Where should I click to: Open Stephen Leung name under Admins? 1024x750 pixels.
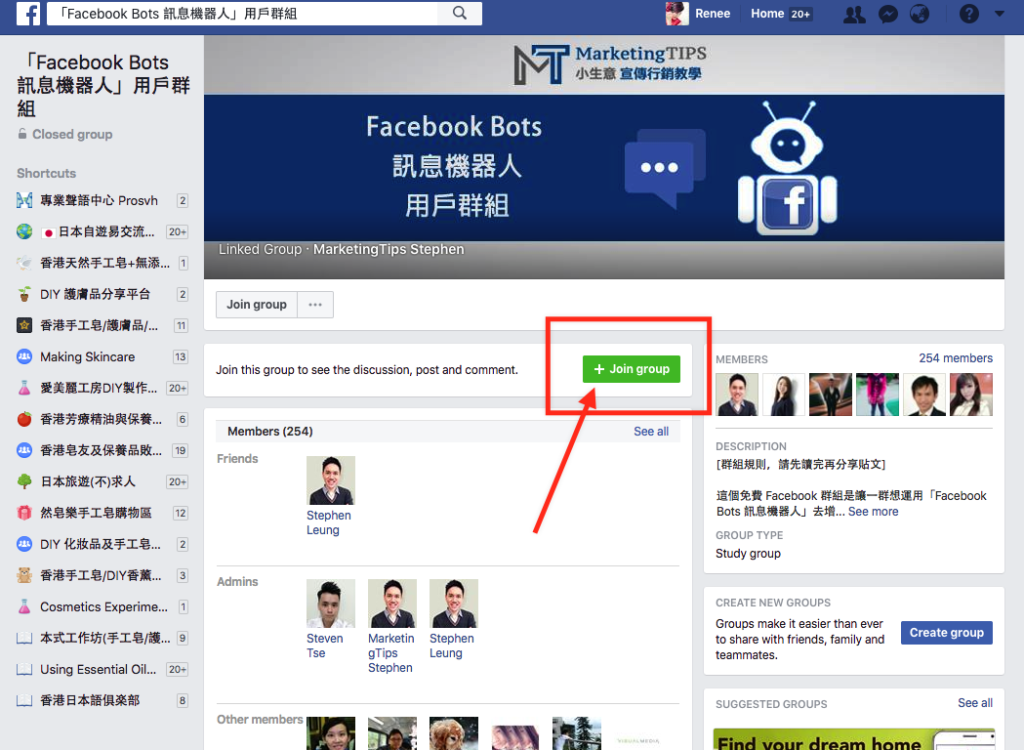pos(452,645)
